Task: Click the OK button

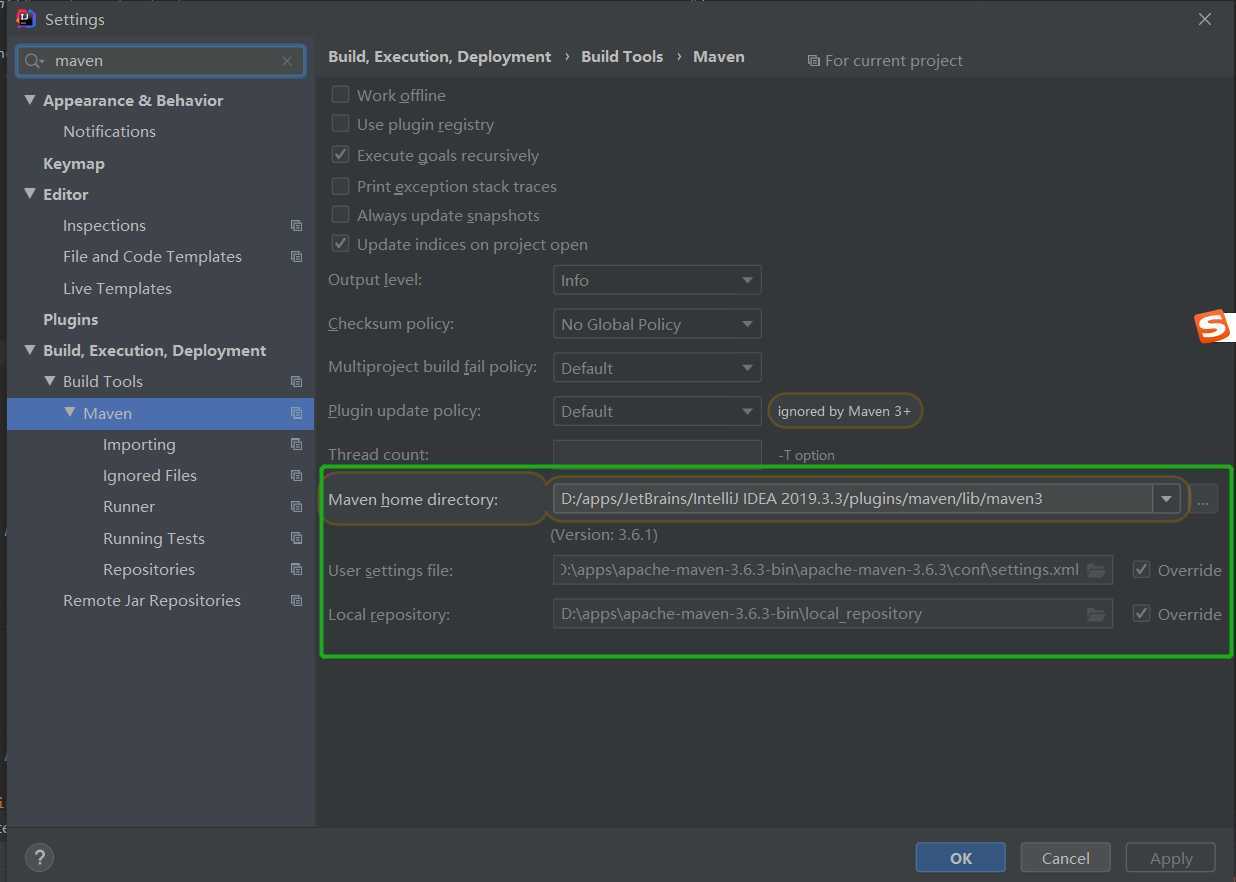Action: pyautogui.click(x=961, y=858)
